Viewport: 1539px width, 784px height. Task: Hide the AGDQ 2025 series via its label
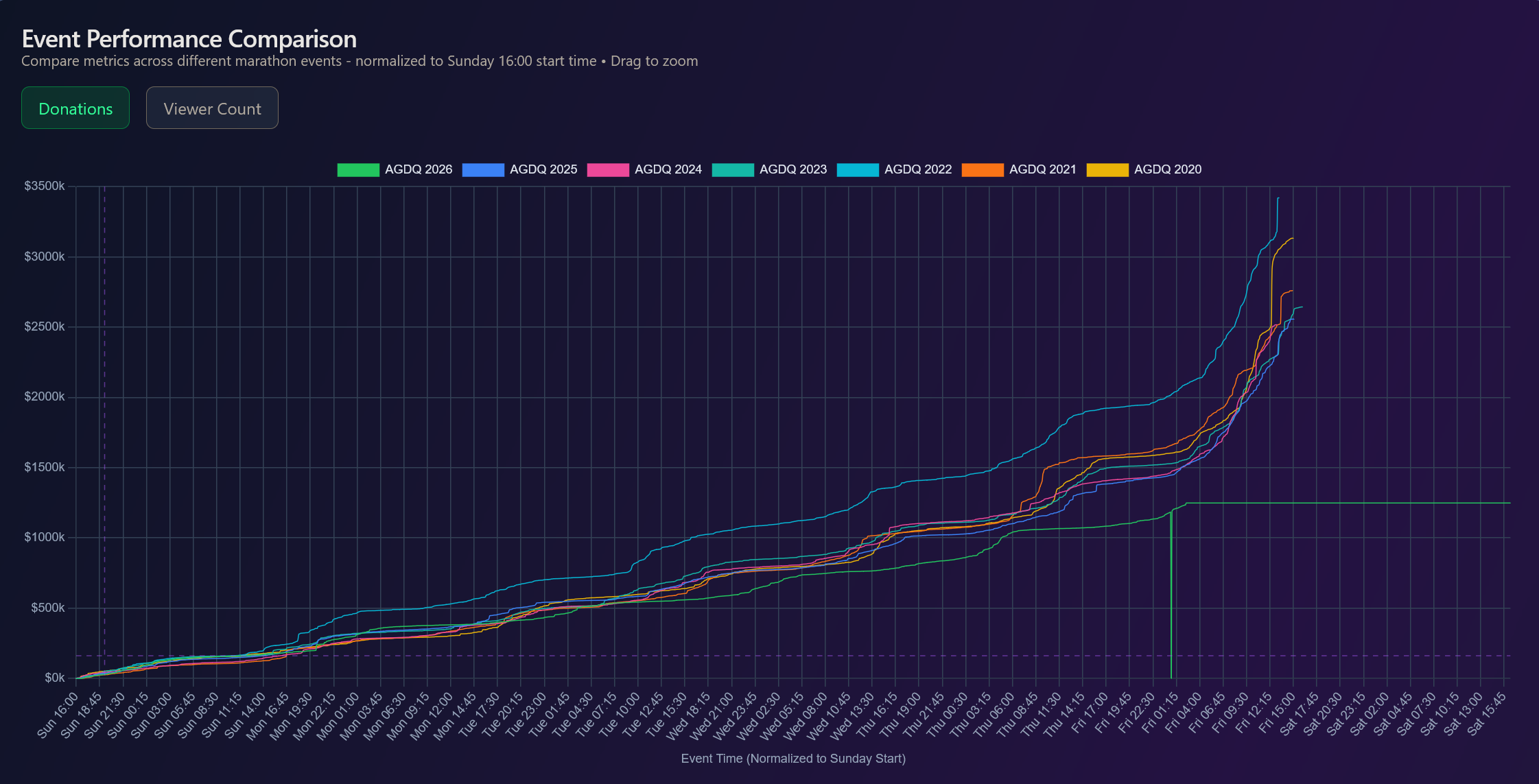coord(543,169)
